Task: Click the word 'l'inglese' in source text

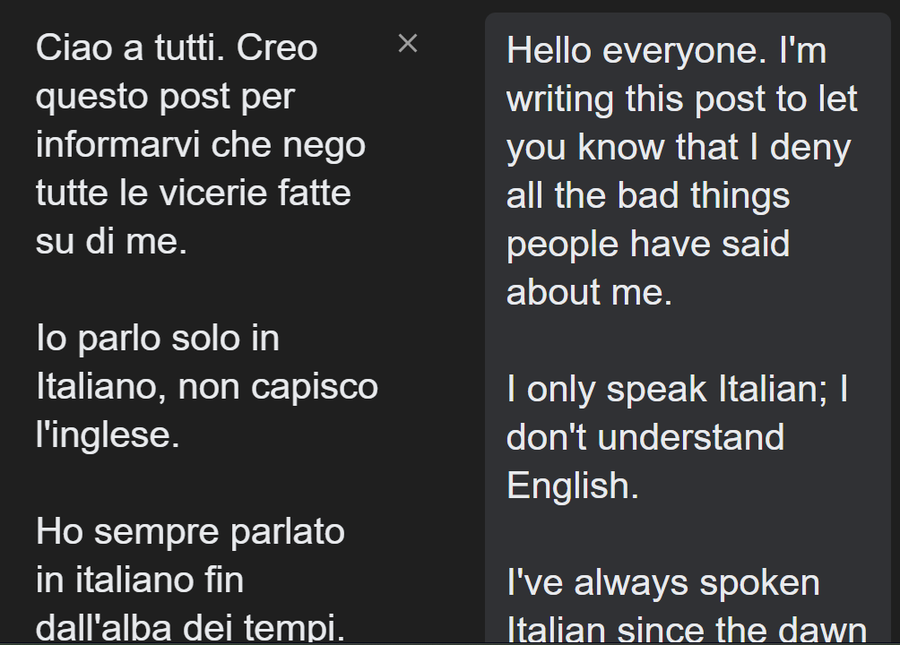Action: click(107, 435)
